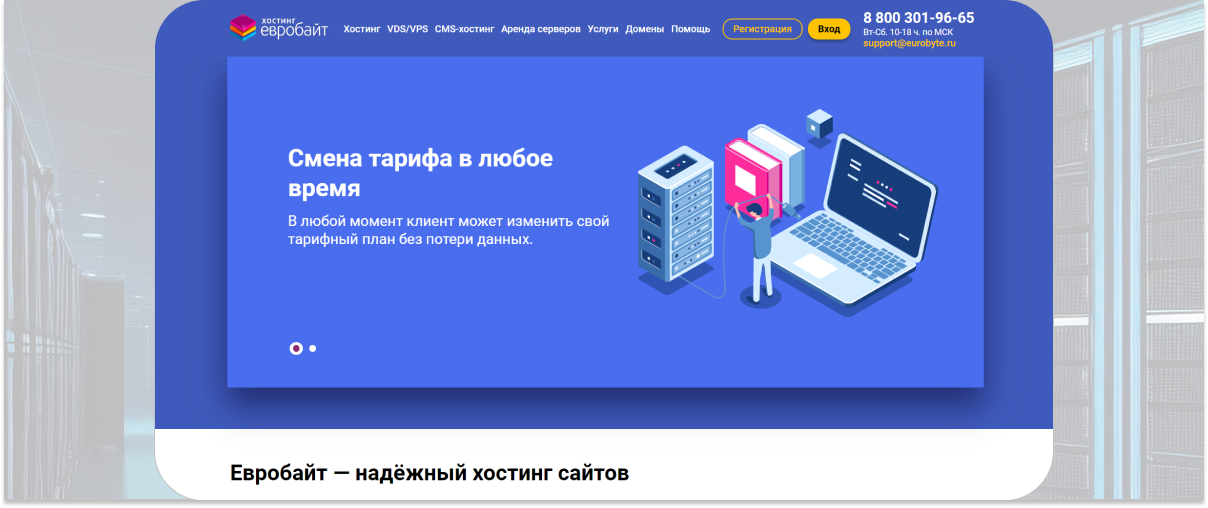Click the server and laptop illustration
The image size is (1208, 508).
pyautogui.click(x=787, y=212)
